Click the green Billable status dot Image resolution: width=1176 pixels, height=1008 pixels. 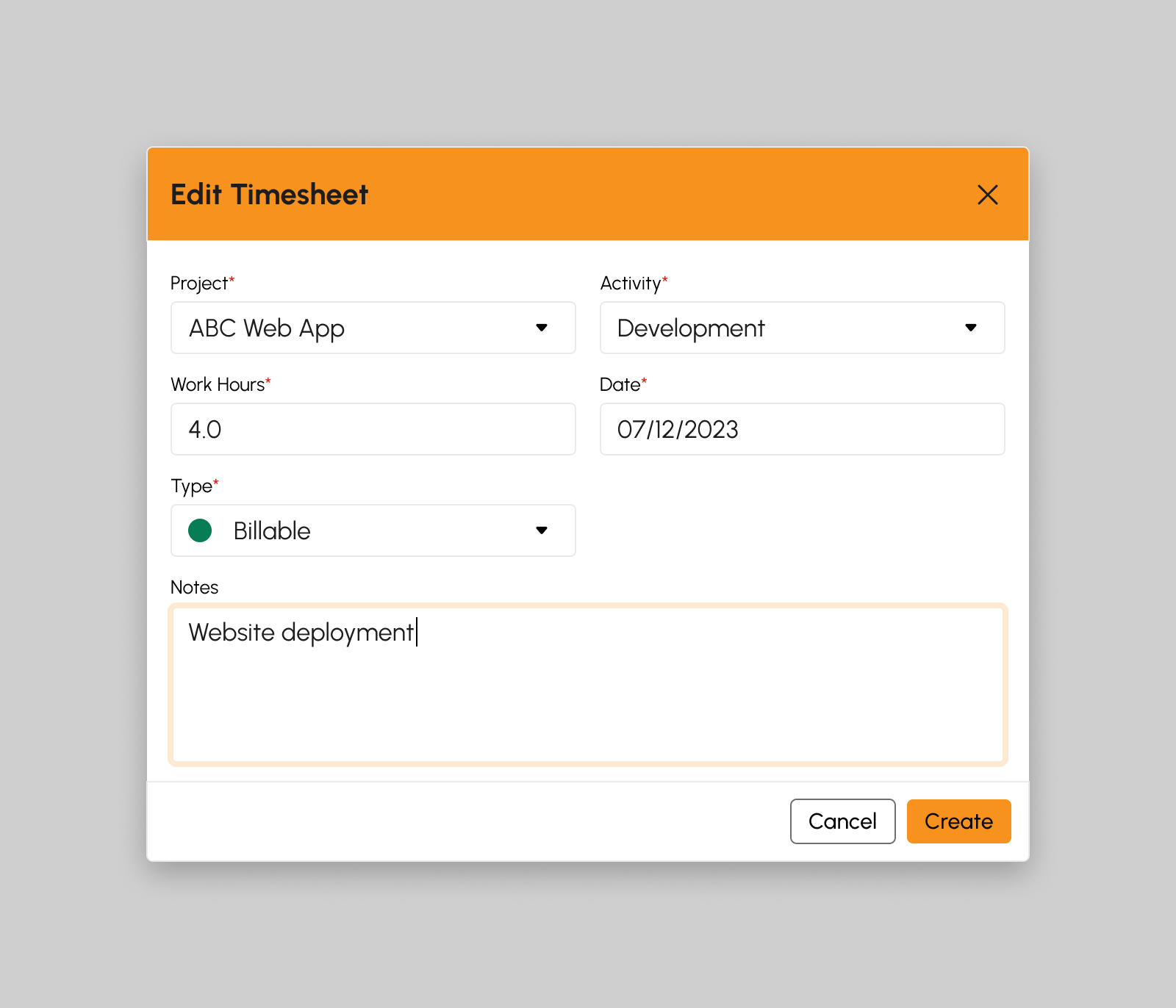[x=200, y=530]
